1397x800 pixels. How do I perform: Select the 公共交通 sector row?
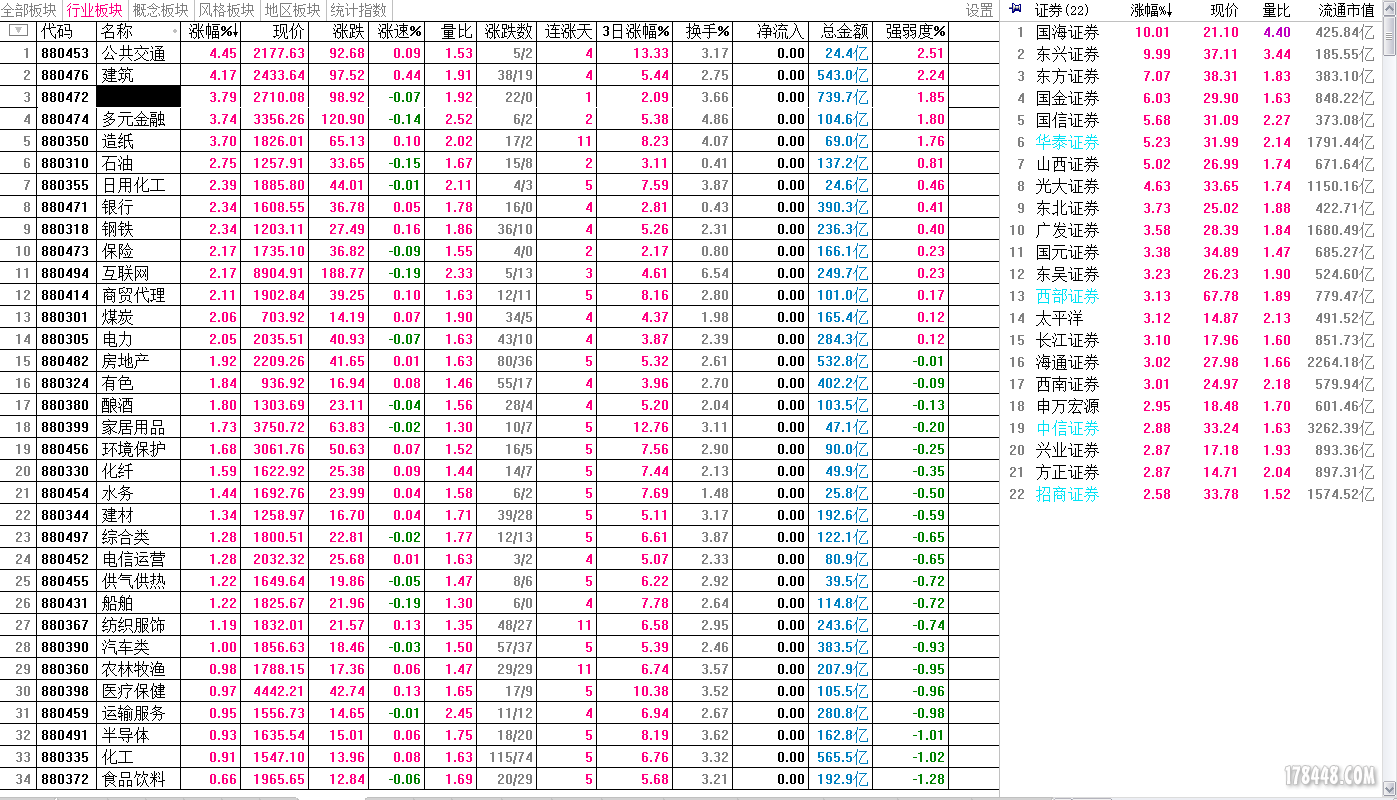pyautogui.click(x=500, y=53)
